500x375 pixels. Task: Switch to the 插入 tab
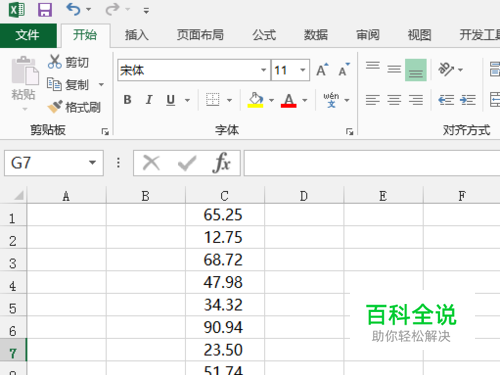[x=137, y=35]
